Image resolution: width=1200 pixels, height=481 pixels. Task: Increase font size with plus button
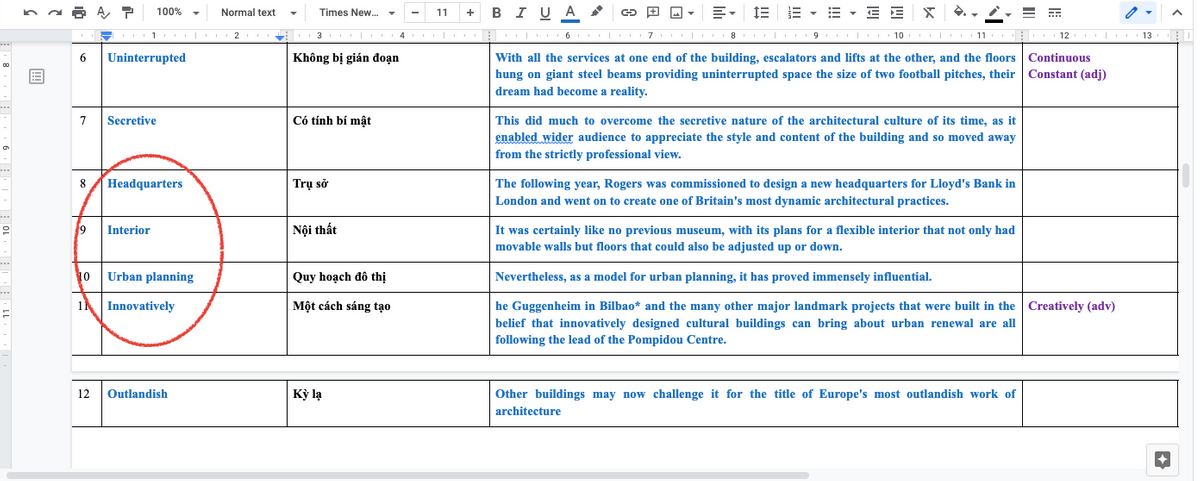point(470,13)
